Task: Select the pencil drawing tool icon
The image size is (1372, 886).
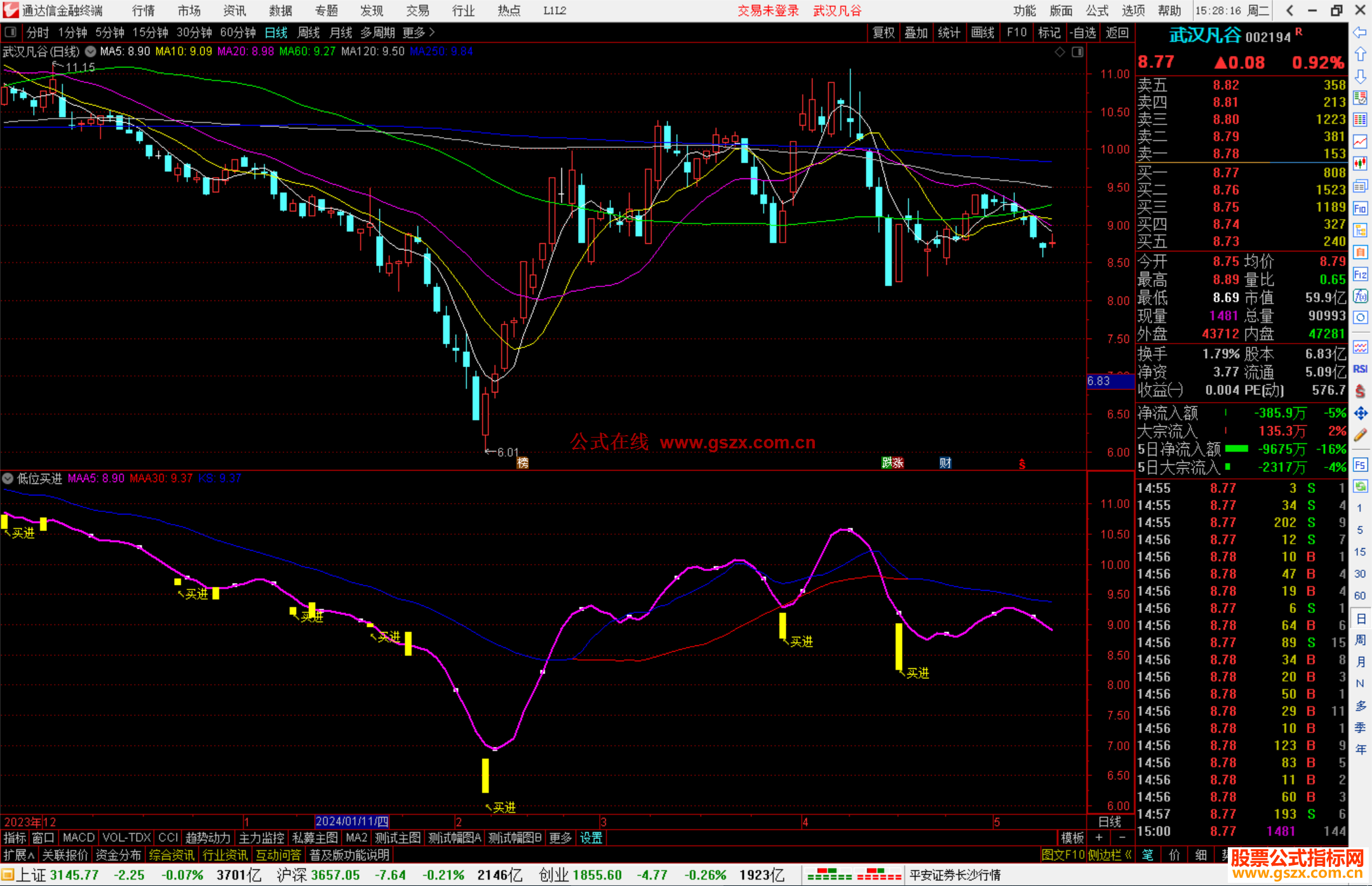Action: click(x=1360, y=435)
